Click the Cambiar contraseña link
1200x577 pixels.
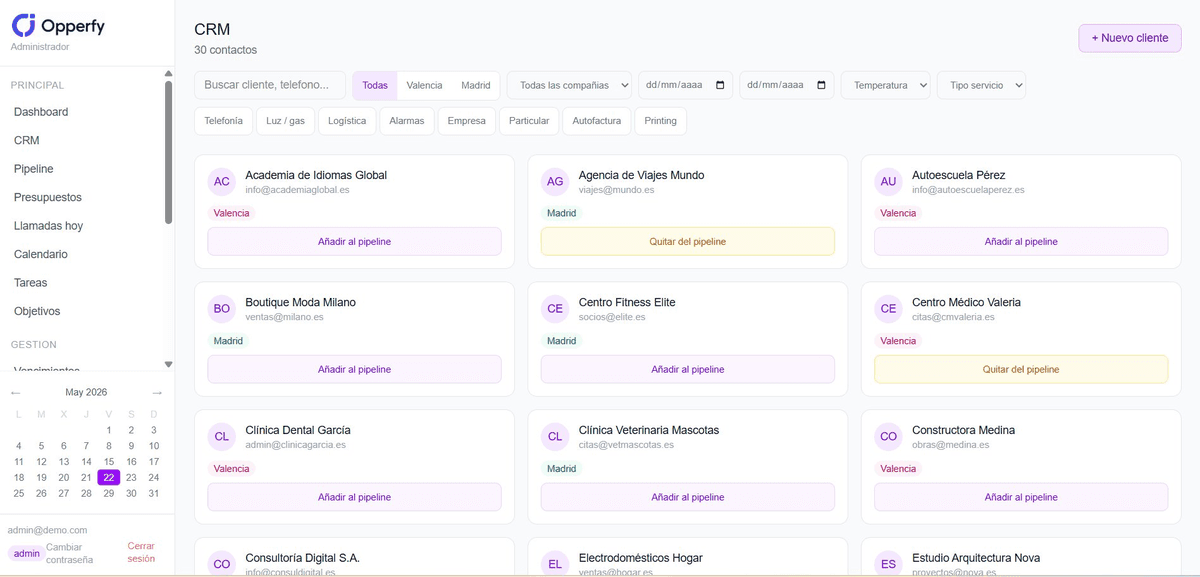pyautogui.click(x=69, y=553)
